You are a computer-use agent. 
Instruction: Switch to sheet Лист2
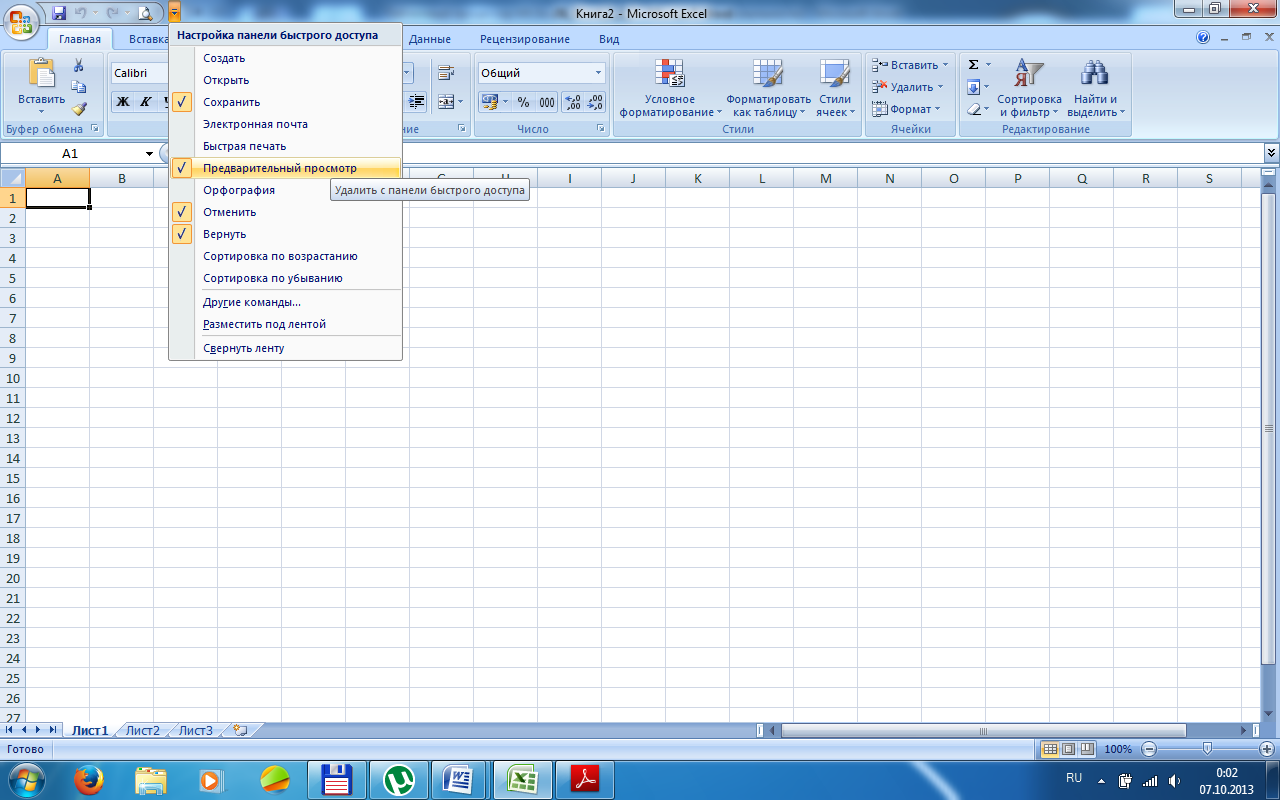tap(143, 730)
